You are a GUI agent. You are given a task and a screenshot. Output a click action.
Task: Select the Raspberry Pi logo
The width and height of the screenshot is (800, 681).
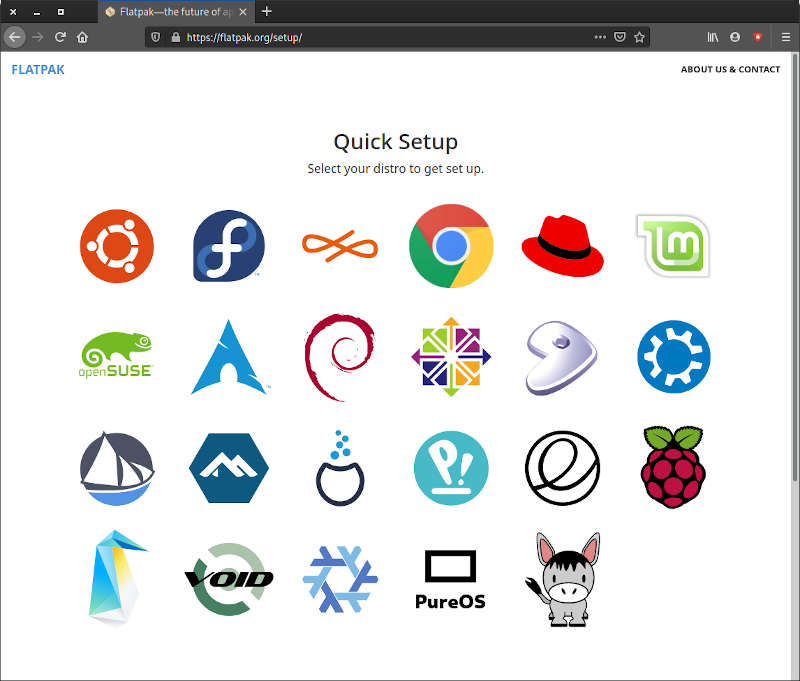pos(672,467)
